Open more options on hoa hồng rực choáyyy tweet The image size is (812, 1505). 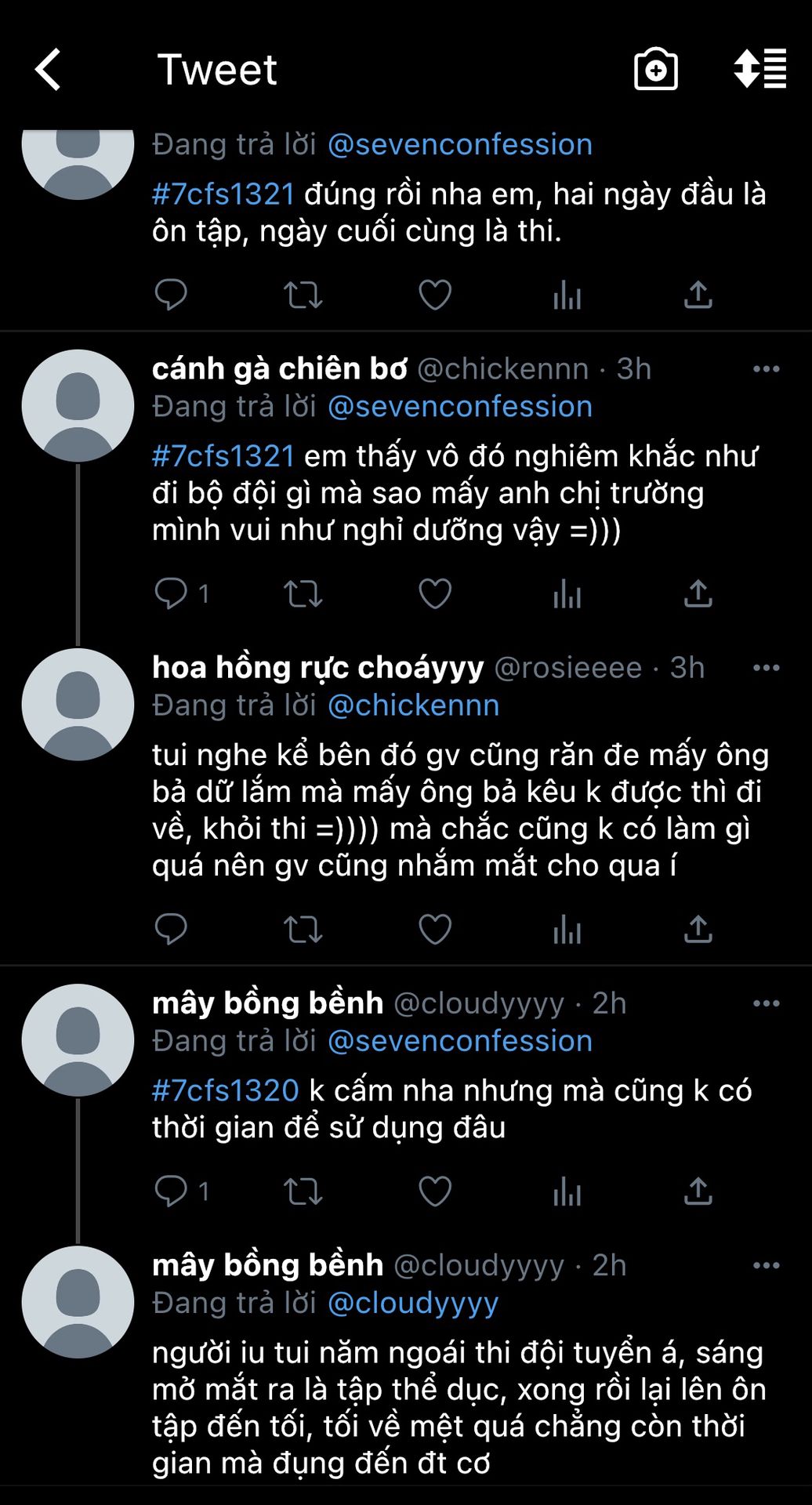click(x=766, y=668)
